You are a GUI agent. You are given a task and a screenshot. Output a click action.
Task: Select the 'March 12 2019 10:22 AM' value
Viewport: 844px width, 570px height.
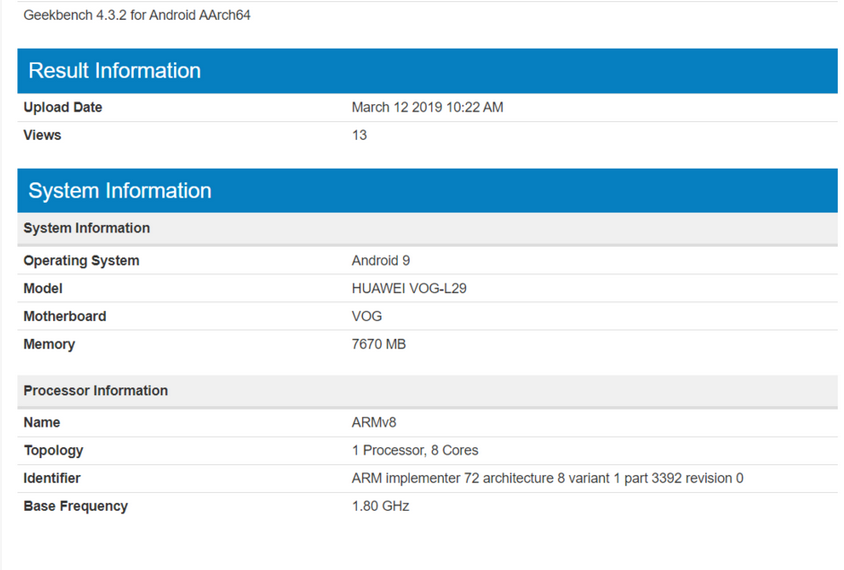point(427,107)
